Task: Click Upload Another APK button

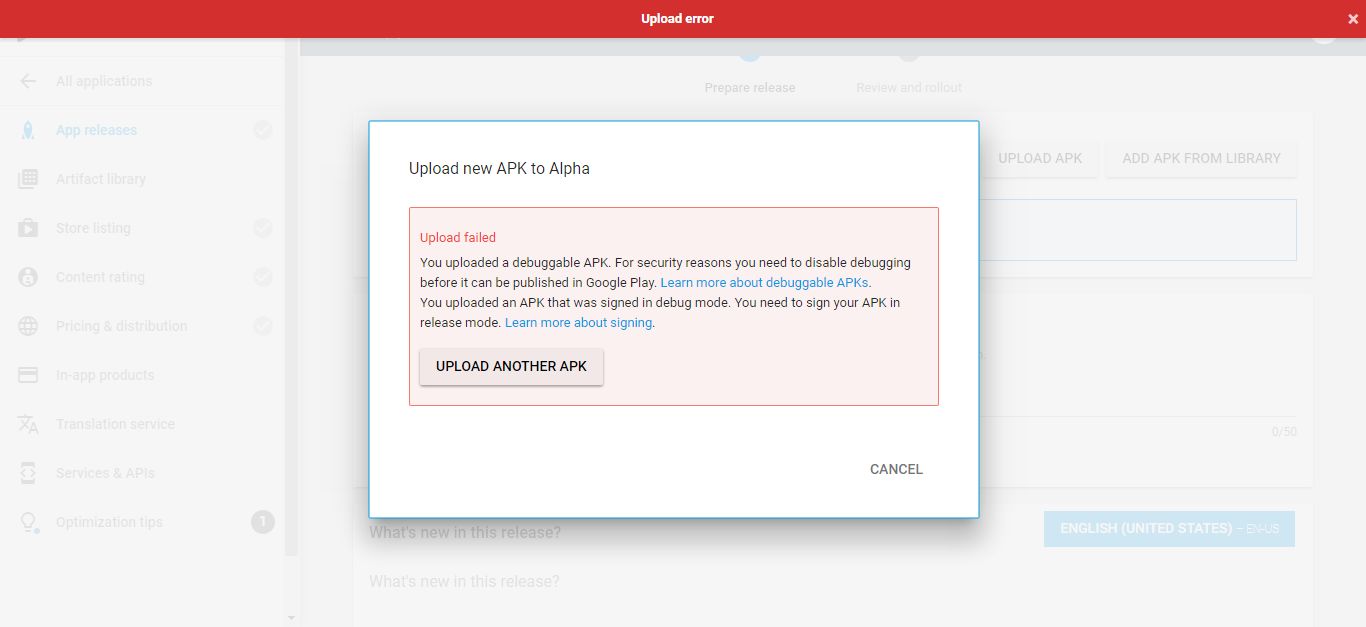Action: coord(511,366)
